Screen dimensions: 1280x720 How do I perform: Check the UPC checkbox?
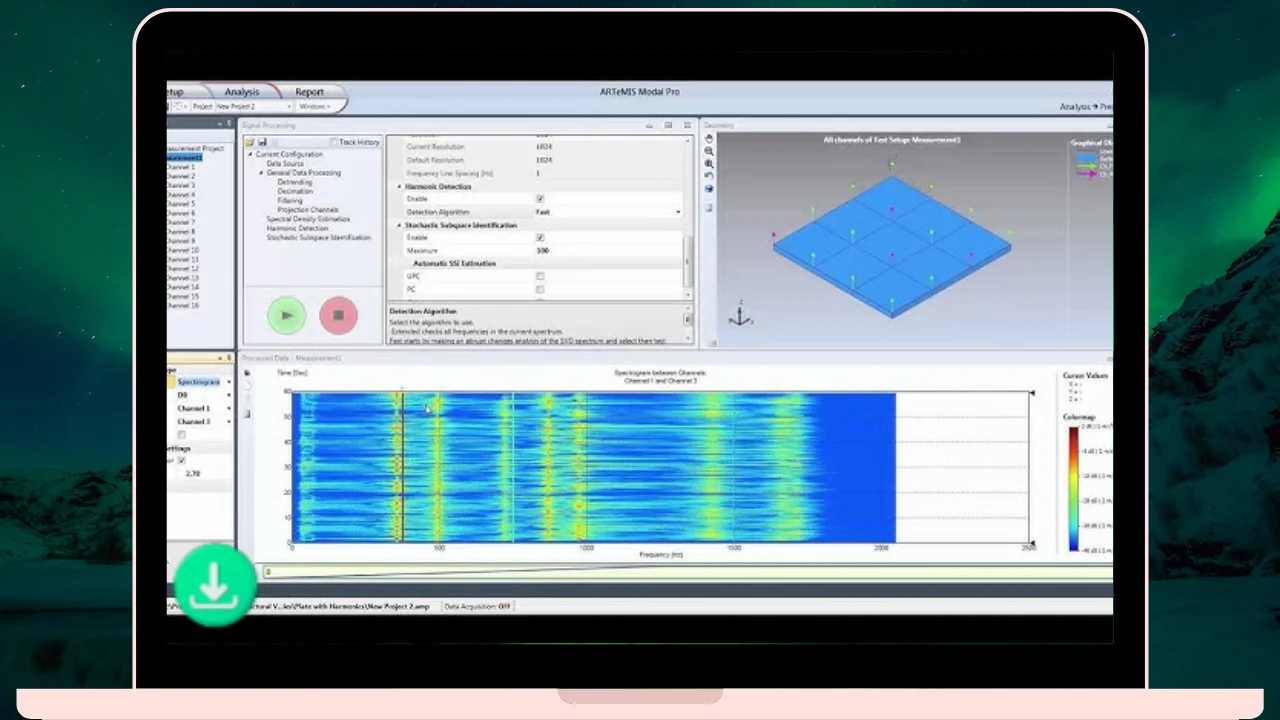pos(540,276)
